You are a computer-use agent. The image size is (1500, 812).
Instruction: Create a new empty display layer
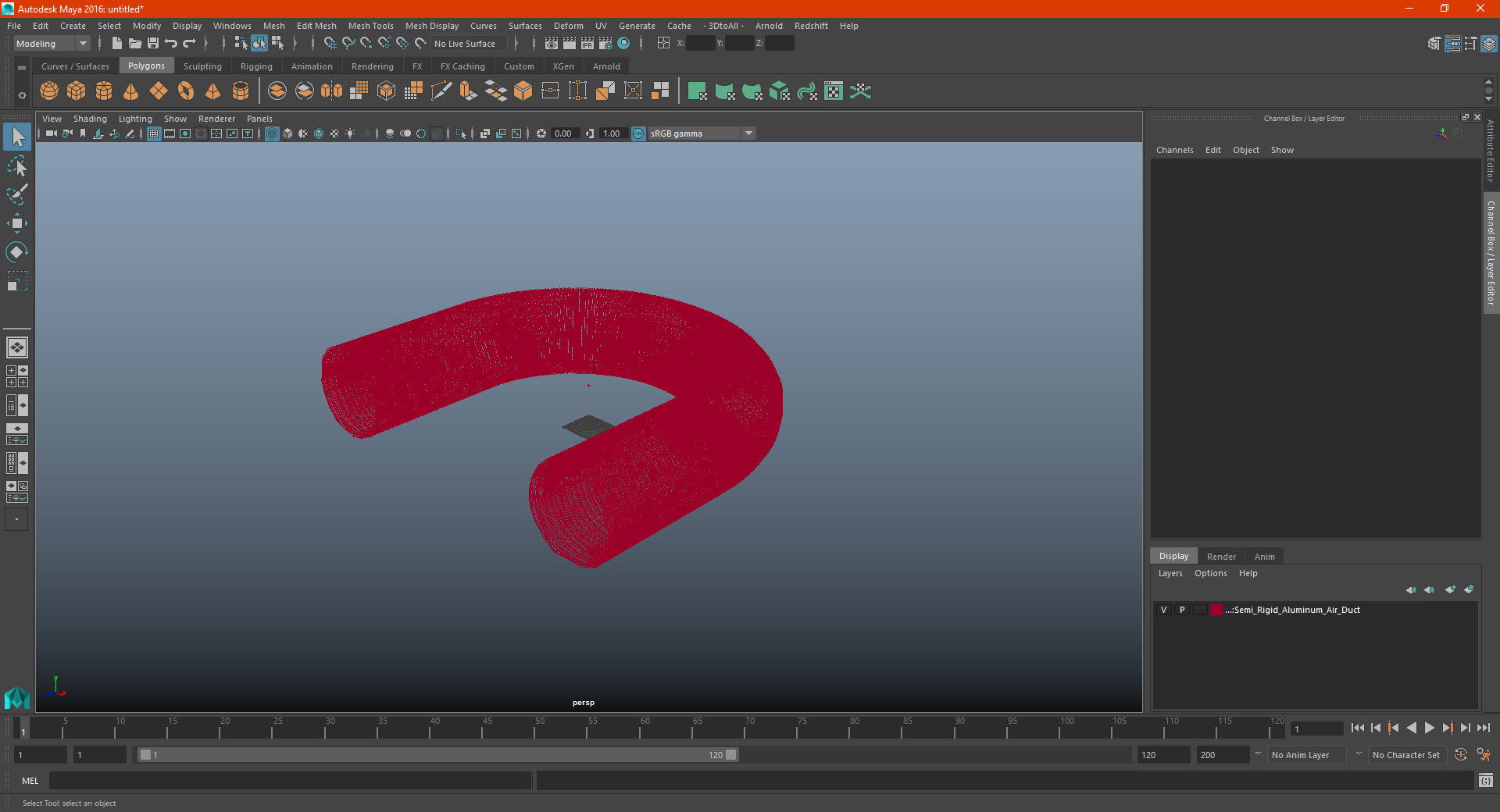pos(1451,589)
